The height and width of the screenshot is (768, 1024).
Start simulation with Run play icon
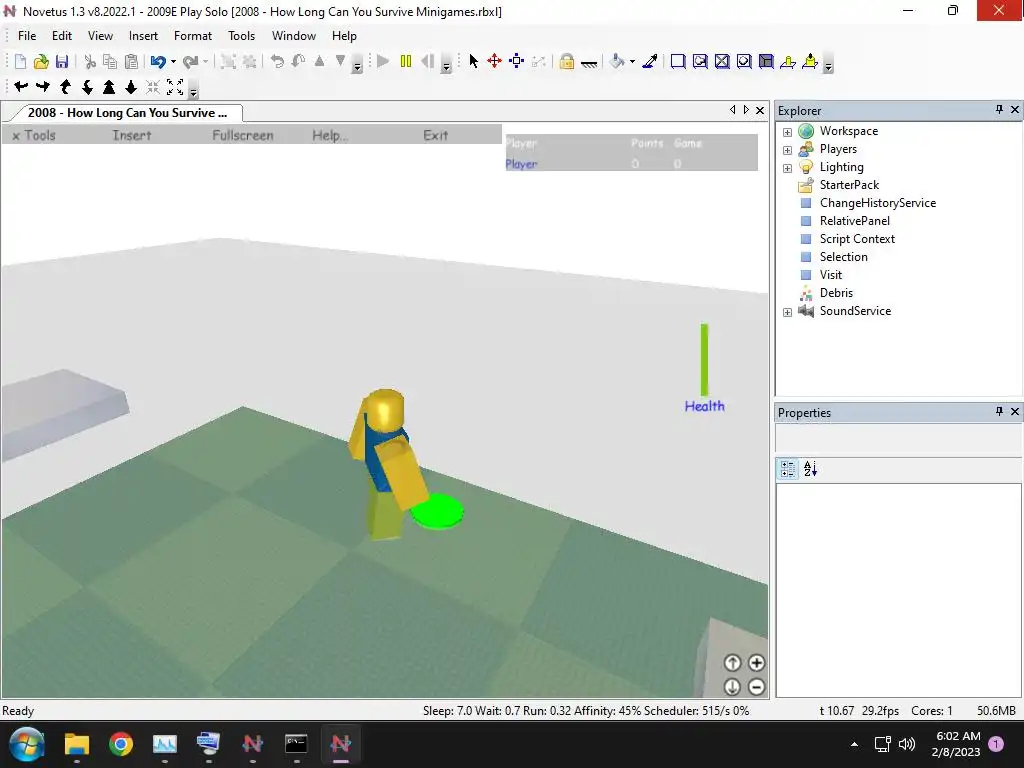[383, 61]
